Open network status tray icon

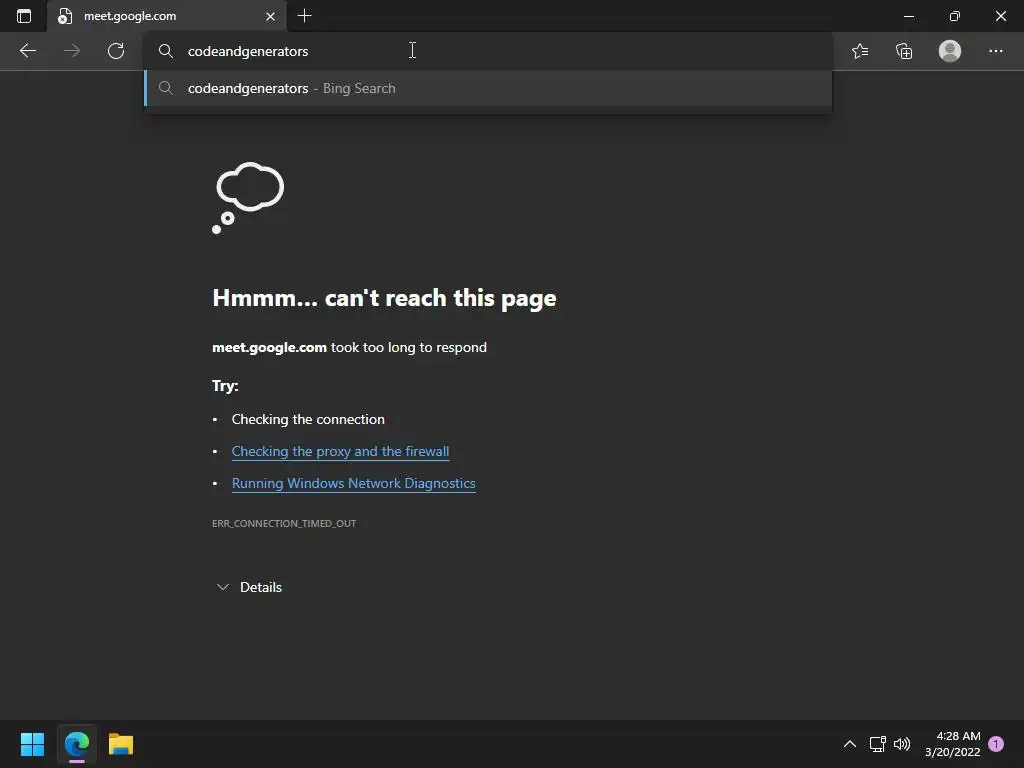pyautogui.click(x=878, y=744)
